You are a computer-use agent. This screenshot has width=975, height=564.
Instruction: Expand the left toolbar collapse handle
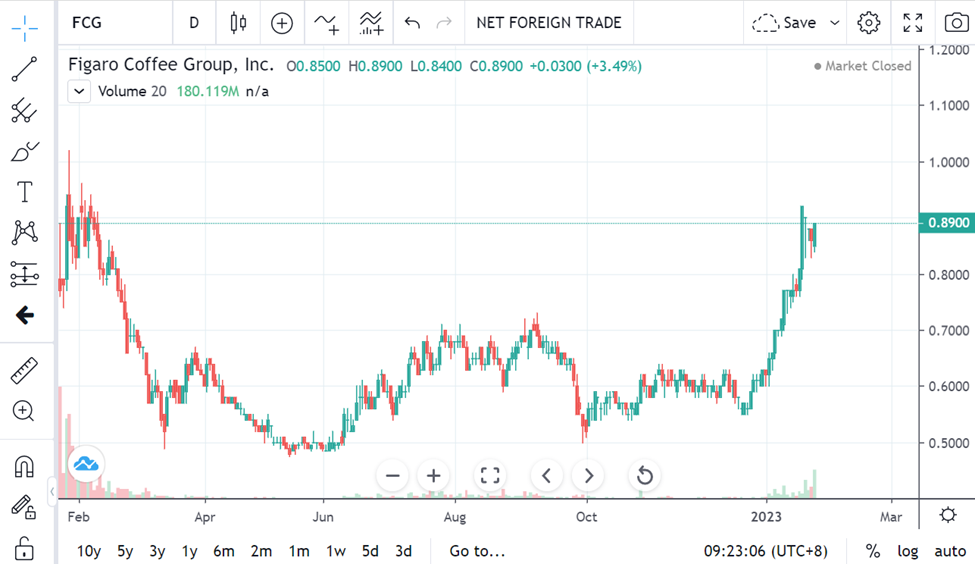[x=52, y=491]
